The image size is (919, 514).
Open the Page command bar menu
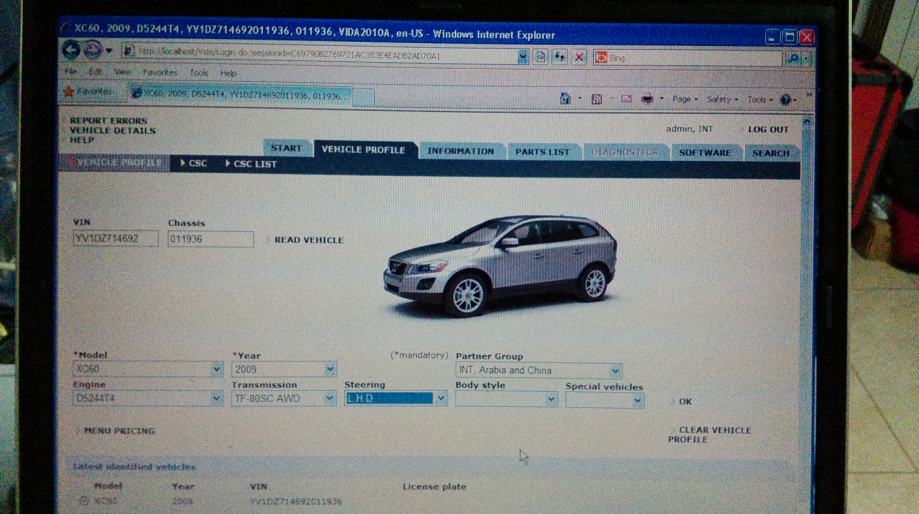coord(685,99)
